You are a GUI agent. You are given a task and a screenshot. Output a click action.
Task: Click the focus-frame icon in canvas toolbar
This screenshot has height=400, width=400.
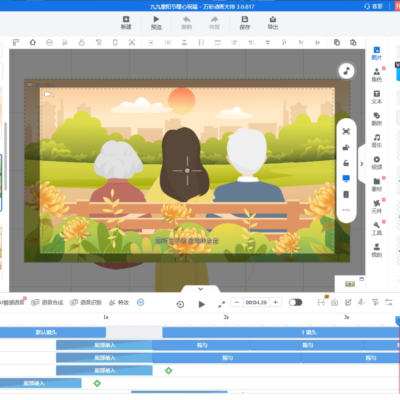tap(132, 42)
